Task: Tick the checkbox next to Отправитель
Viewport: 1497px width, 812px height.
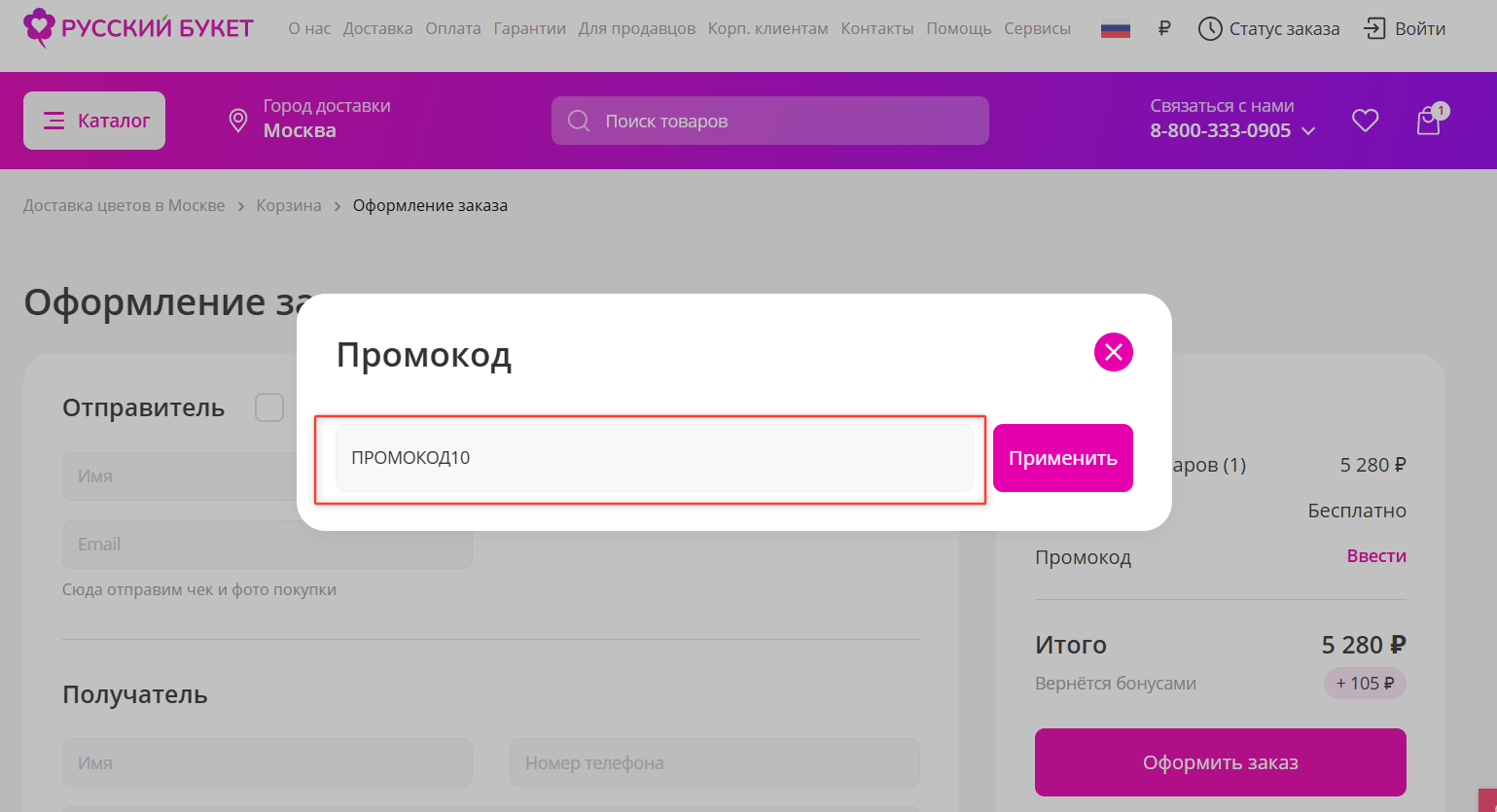Action: click(268, 407)
